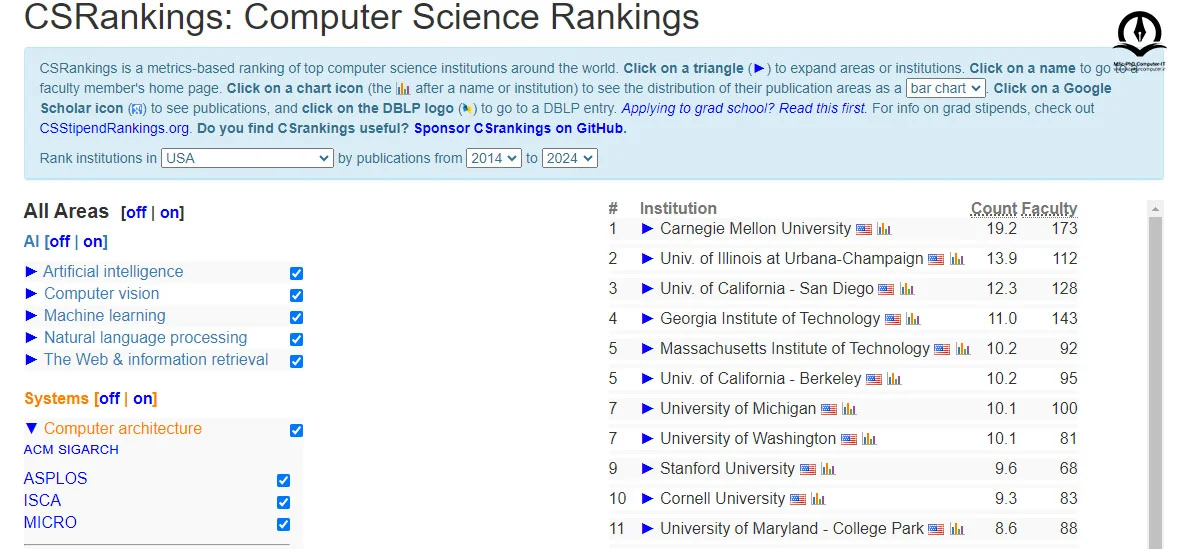Turn All Areas off
The image size is (1180, 549).
[x=136, y=213]
